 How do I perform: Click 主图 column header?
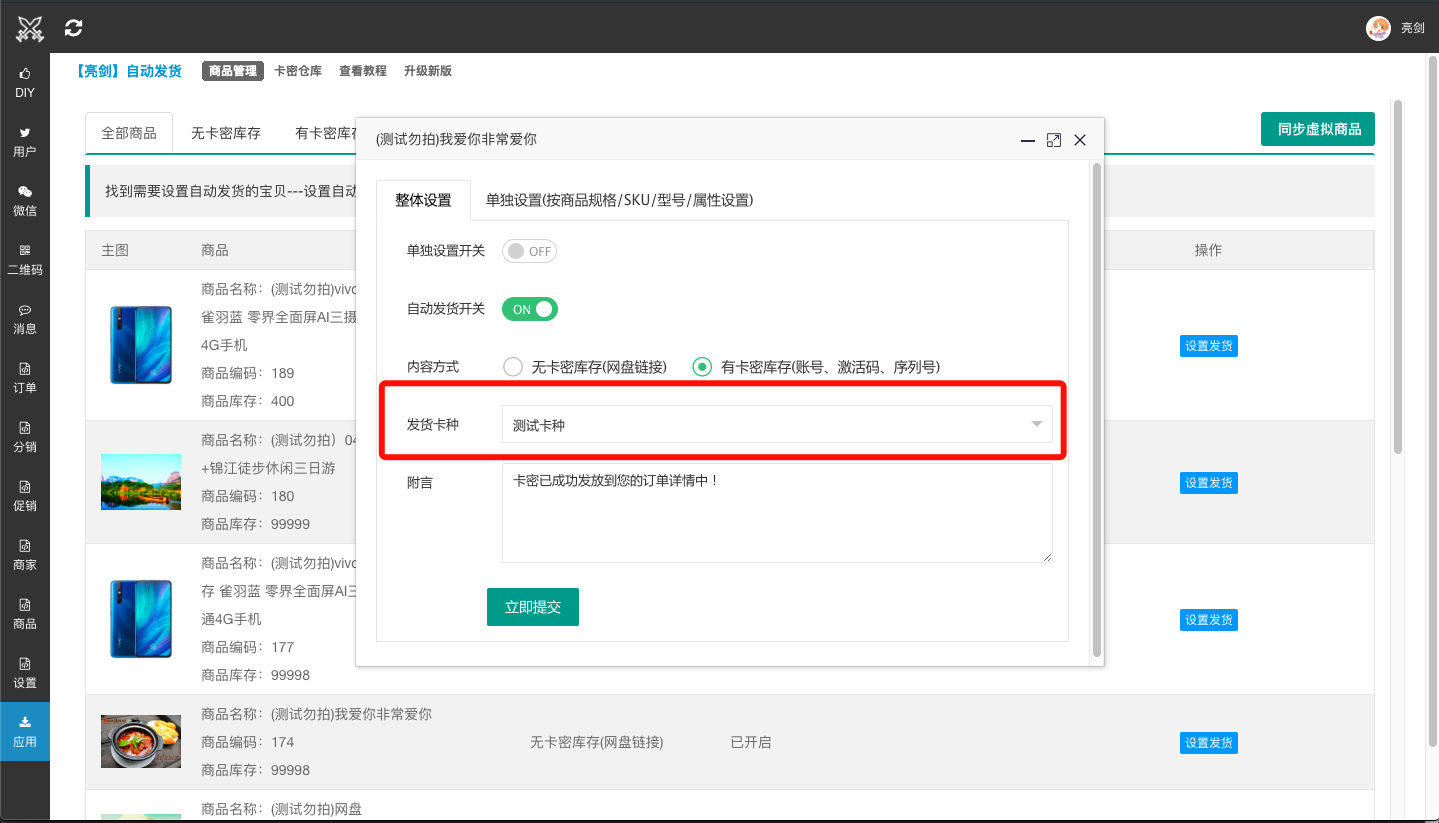coord(115,250)
